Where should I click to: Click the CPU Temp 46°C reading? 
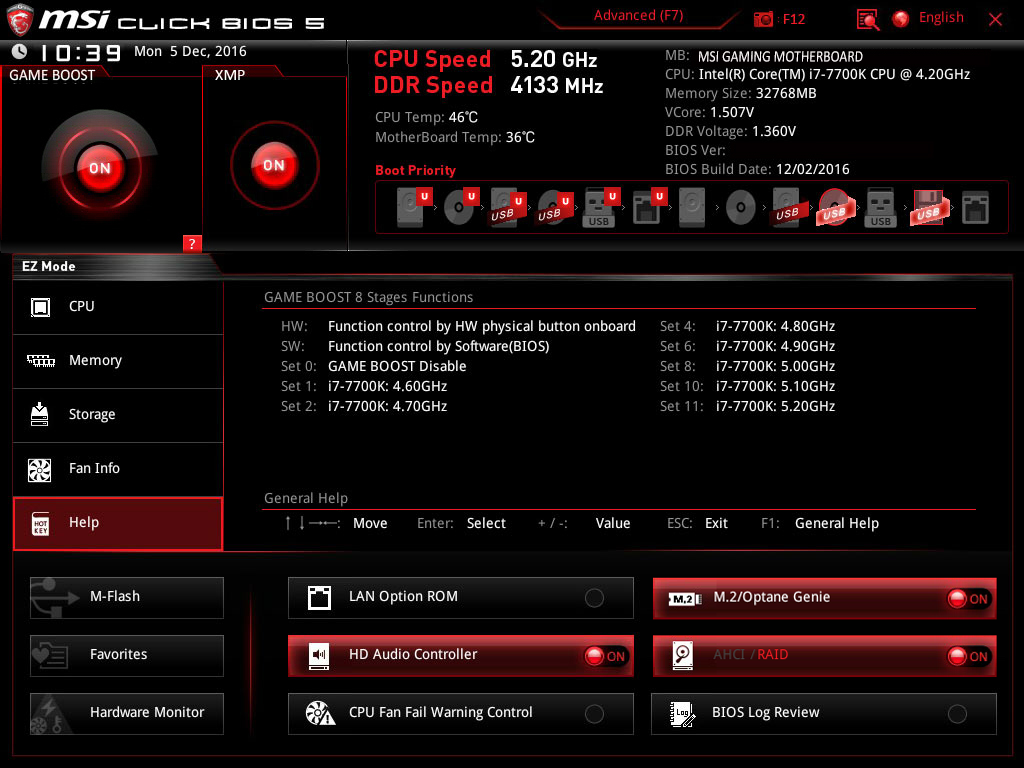pos(426,118)
